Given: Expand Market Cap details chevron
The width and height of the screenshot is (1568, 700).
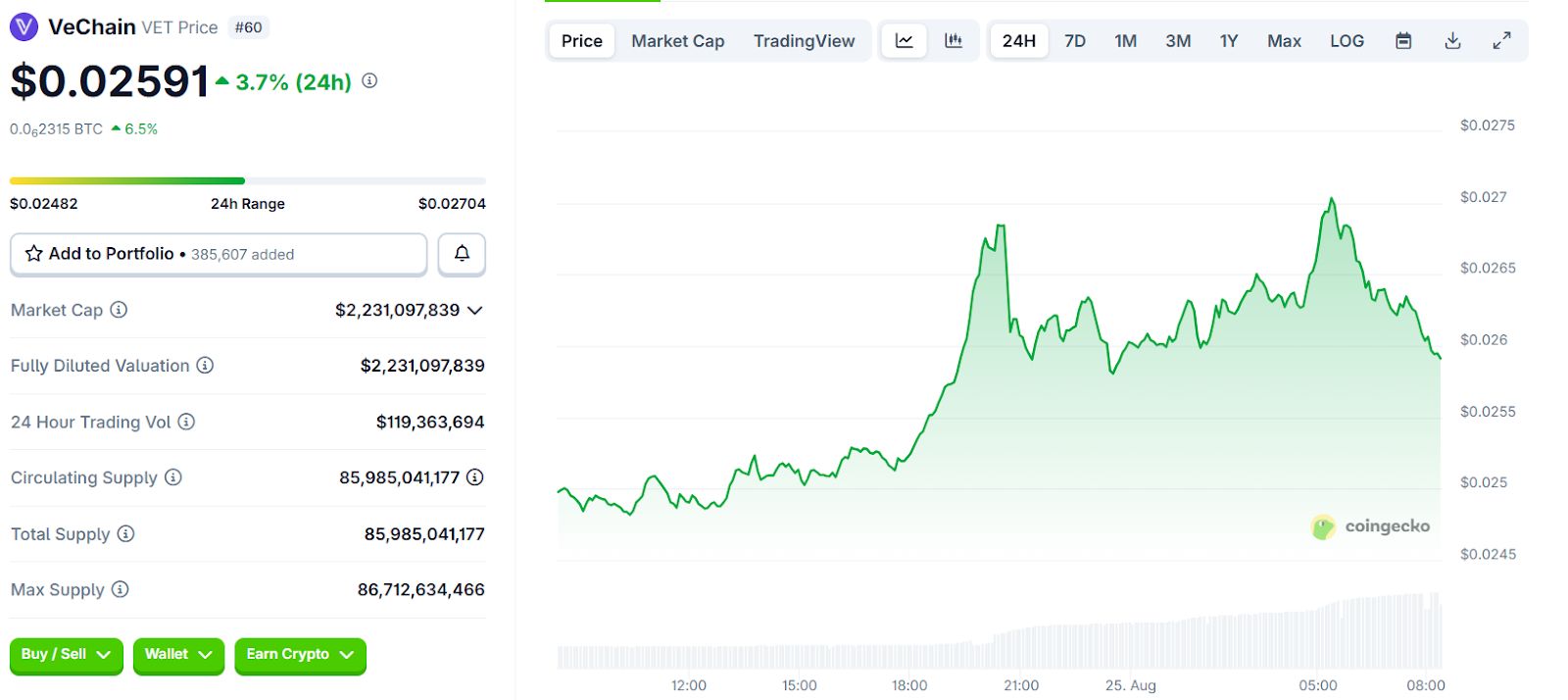Looking at the screenshot, I should click(475, 311).
